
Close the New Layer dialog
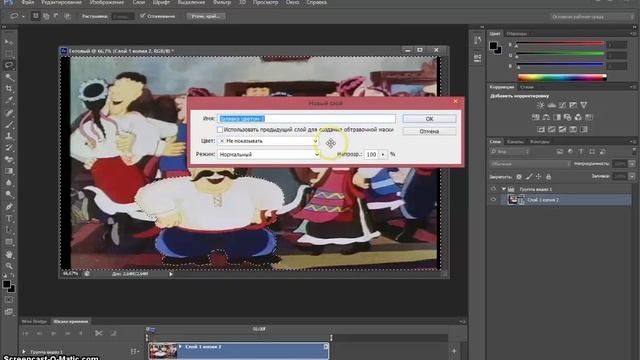(x=456, y=101)
